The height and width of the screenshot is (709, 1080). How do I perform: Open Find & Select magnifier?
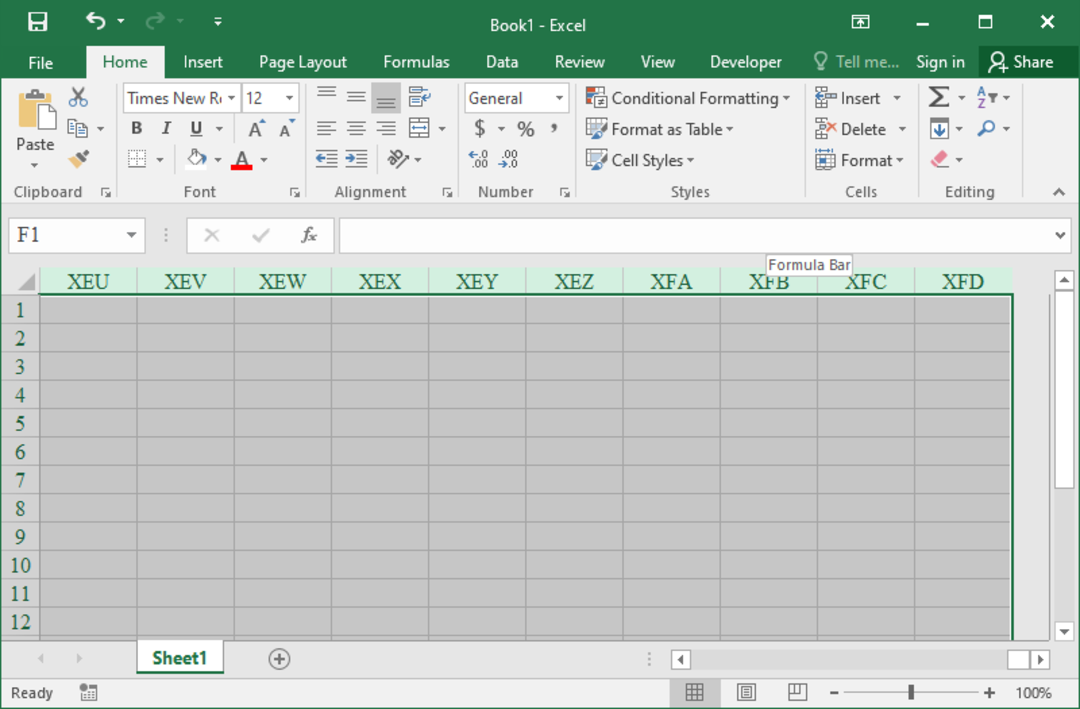993,128
